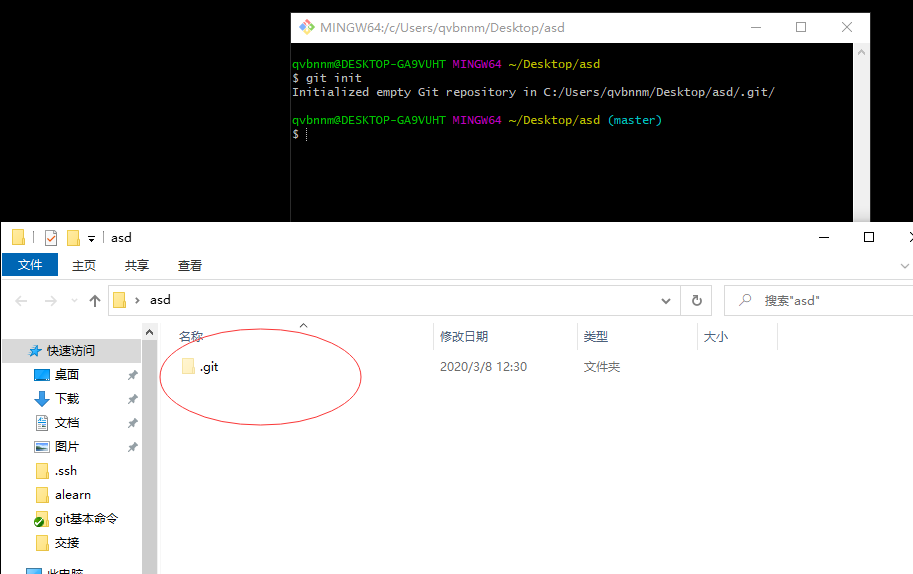Select 快速访问 in the navigation pane
The width and height of the screenshot is (913, 574).
point(72,350)
